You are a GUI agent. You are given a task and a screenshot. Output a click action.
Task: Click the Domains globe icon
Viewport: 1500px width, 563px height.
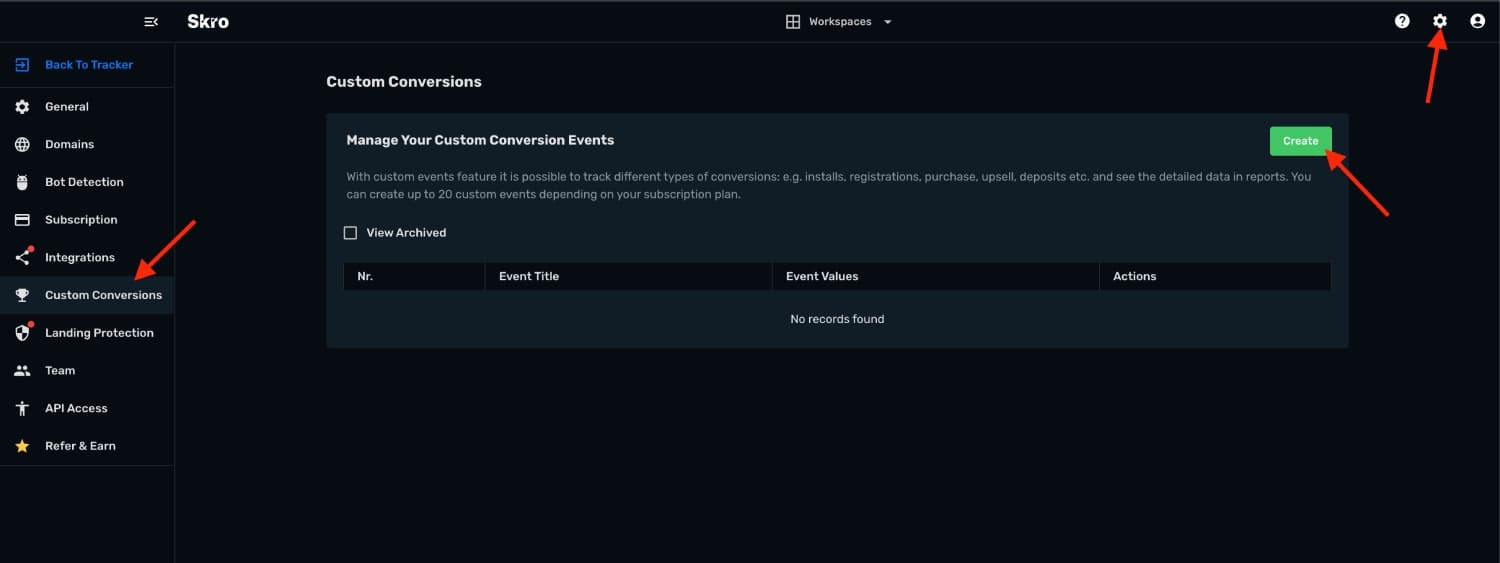coord(22,145)
